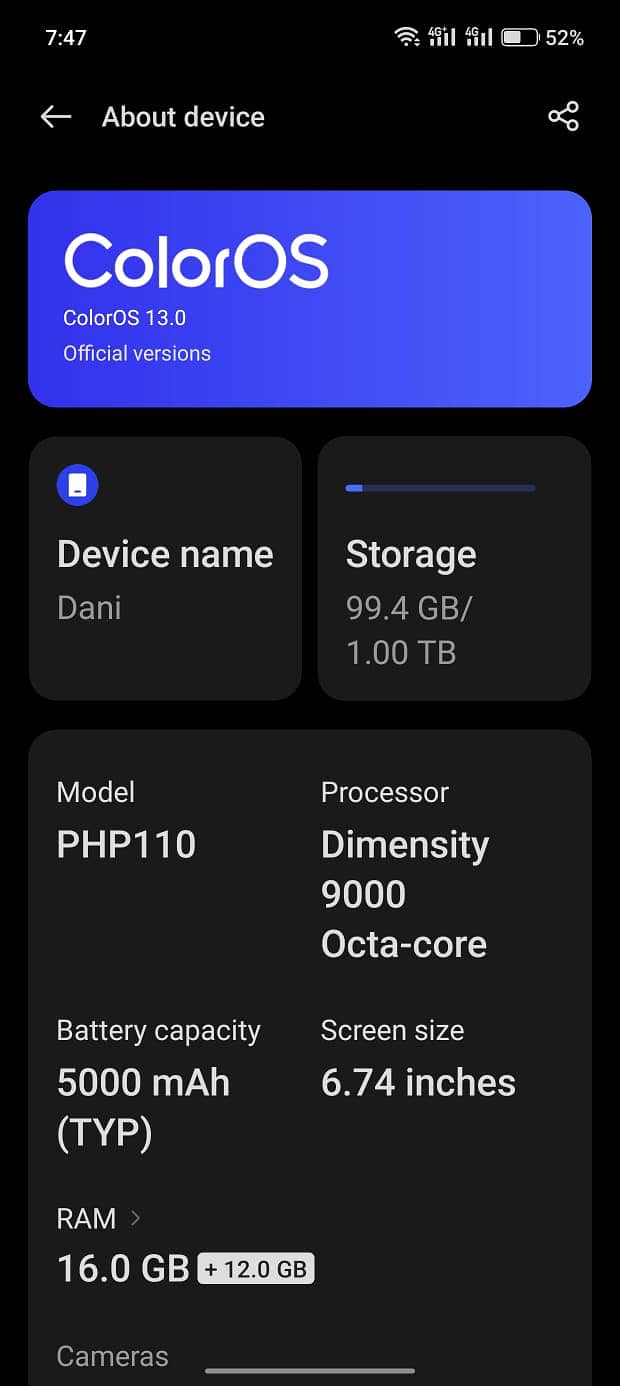
Task: Select the PHP110 model text
Action: pos(126,843)
